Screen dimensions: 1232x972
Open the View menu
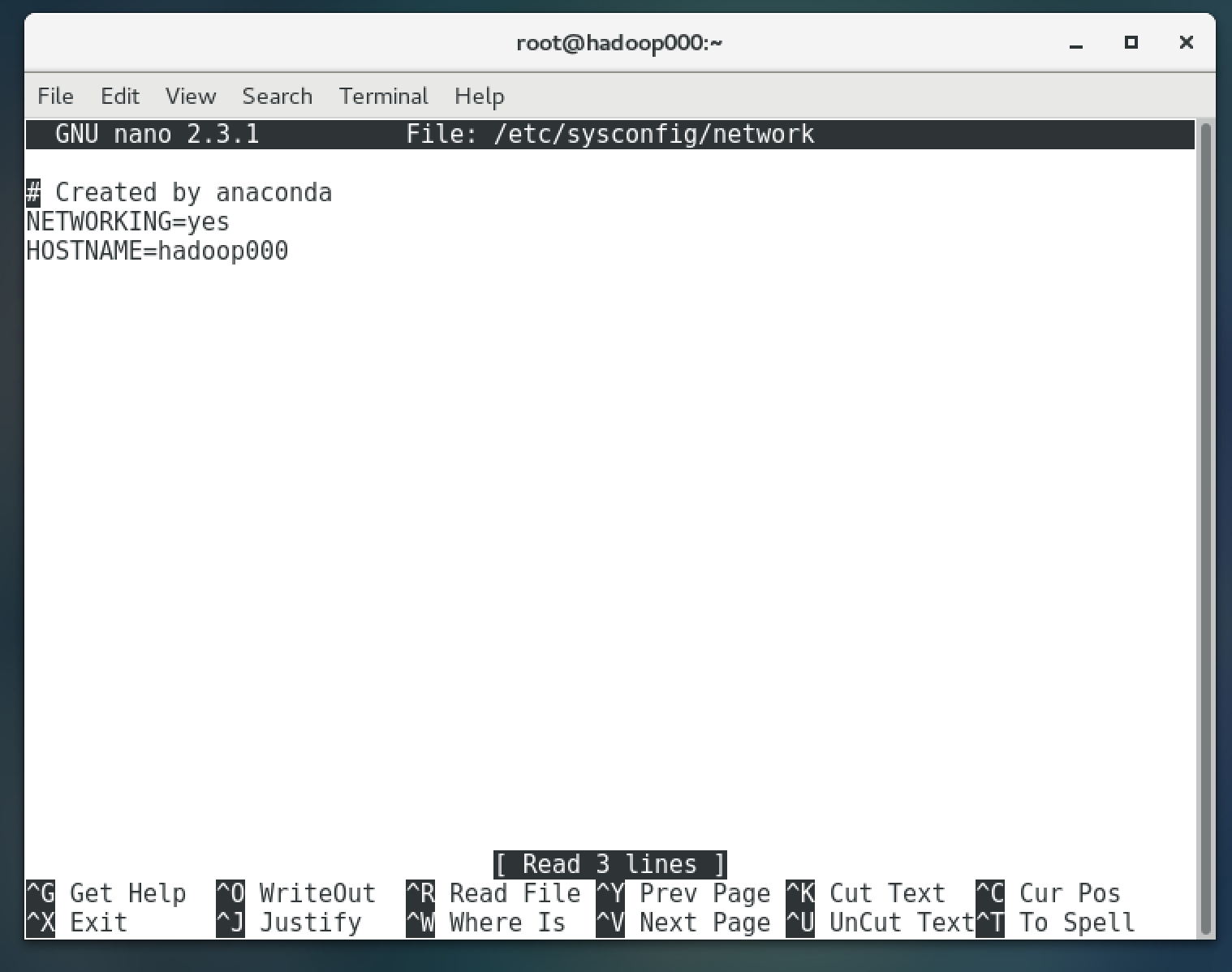click(x=191, y=96)
